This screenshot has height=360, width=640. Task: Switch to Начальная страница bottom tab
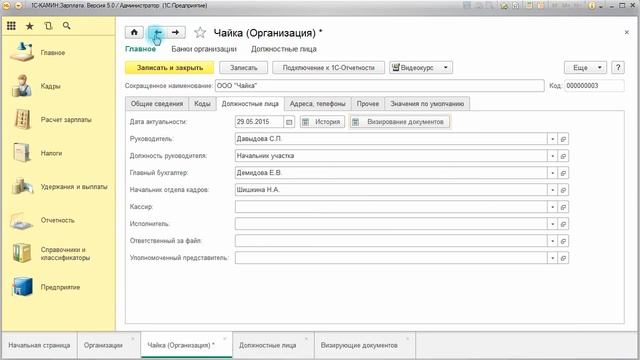(39, 345)
